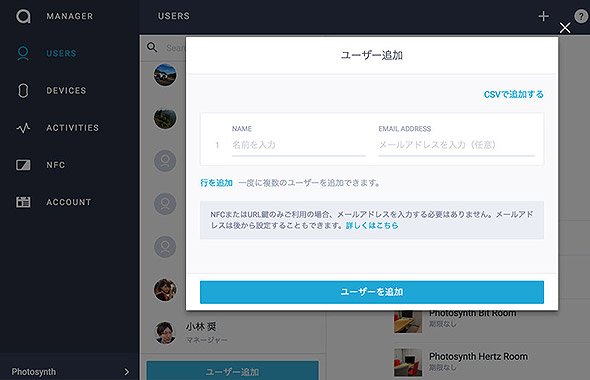Viewport: 590px width, 380px height.
Task: Click the search magnifier icon
Action: coord(152,47)
